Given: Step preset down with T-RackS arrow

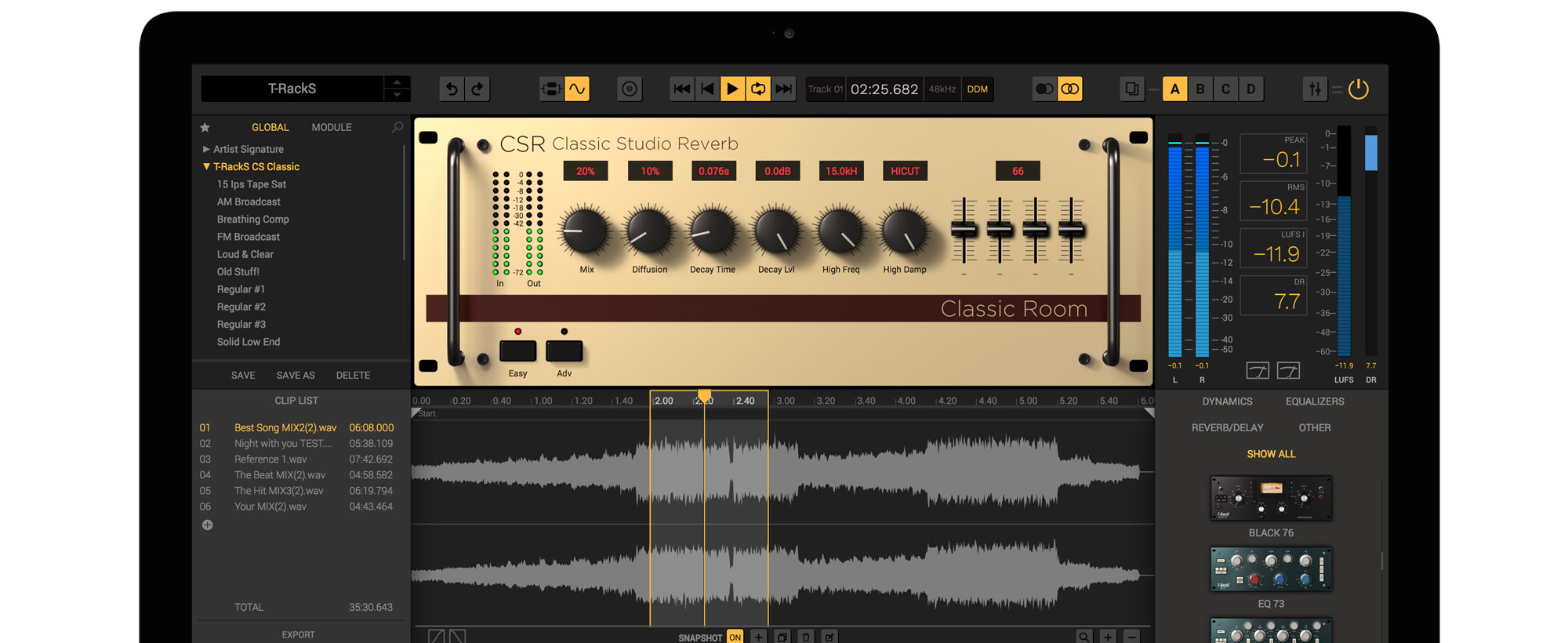Looking at the screenshot, I should tap(397, 95).
